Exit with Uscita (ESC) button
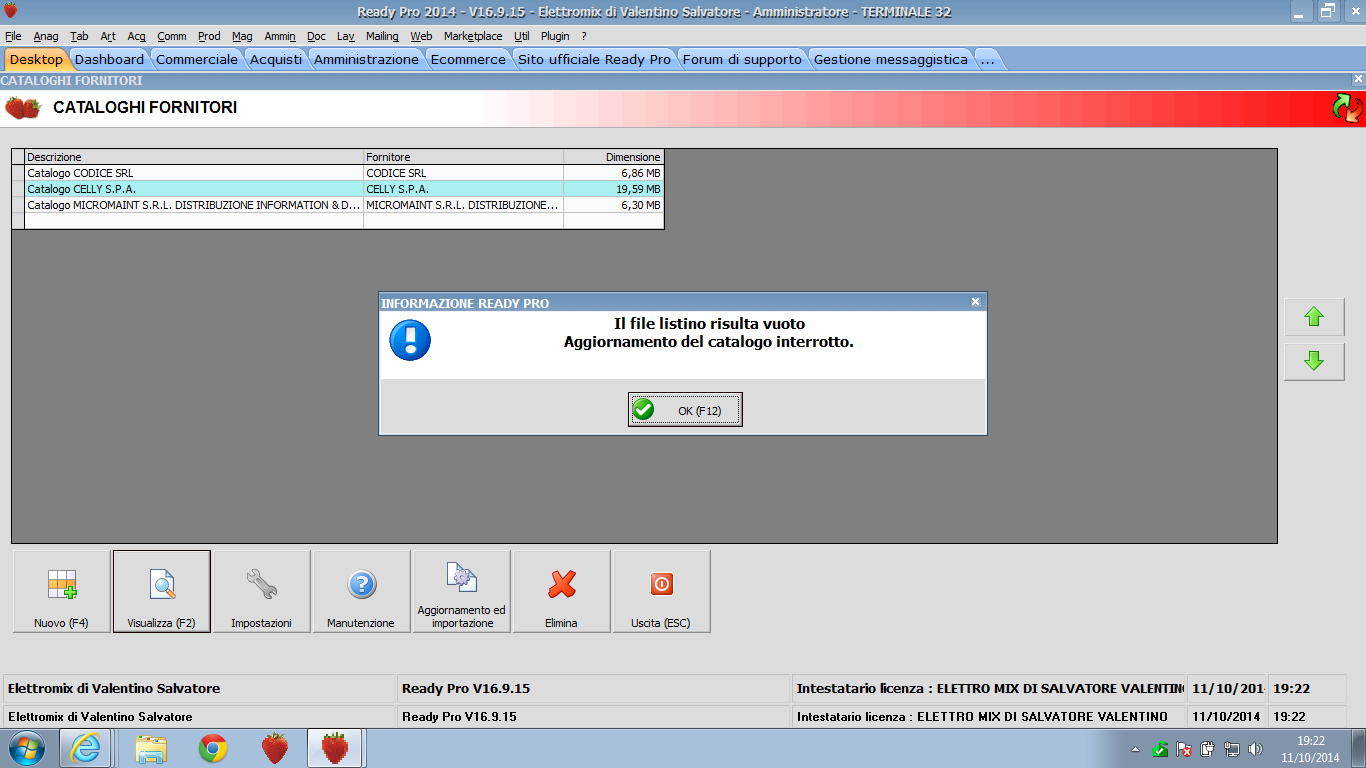 (x=661, y=592)
